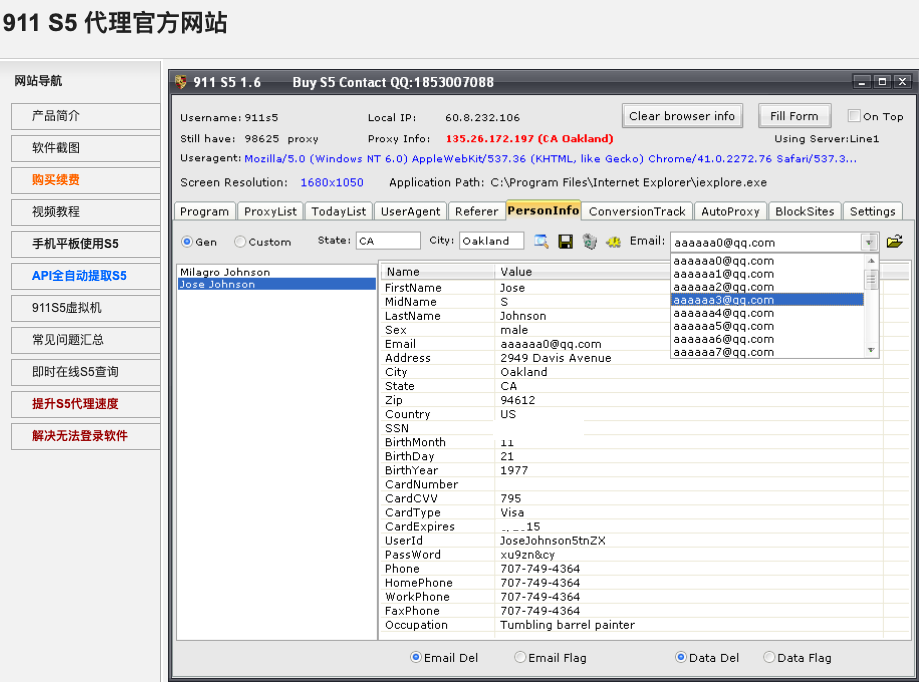Click the Fill Form button
The height and width of the screenshot is (682, 919).
coord(794,116)
